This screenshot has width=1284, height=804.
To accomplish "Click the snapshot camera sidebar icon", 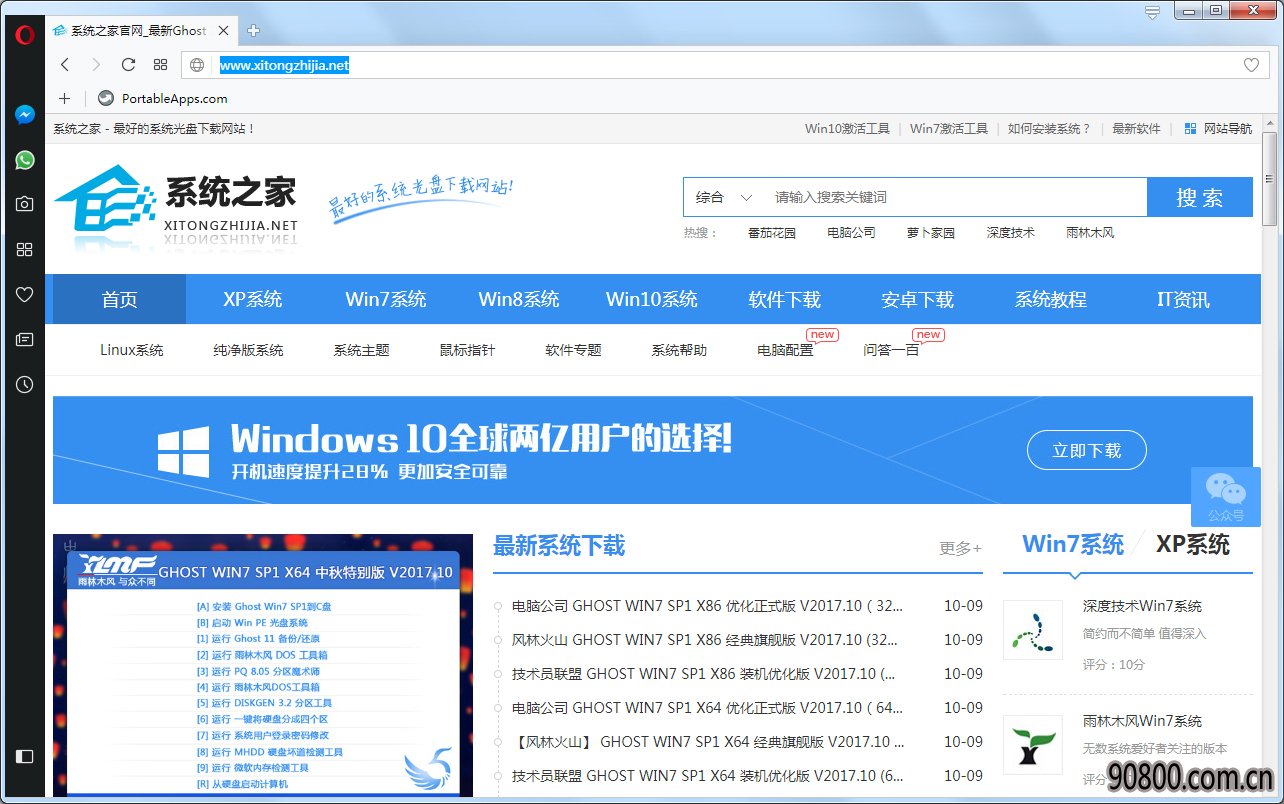I will [25, 204].
